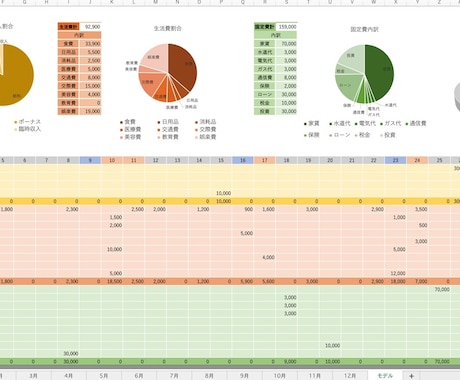Select the 1,500 cell under day 10
The width and height of the screenshot is (460, 380).
point(112,217)
